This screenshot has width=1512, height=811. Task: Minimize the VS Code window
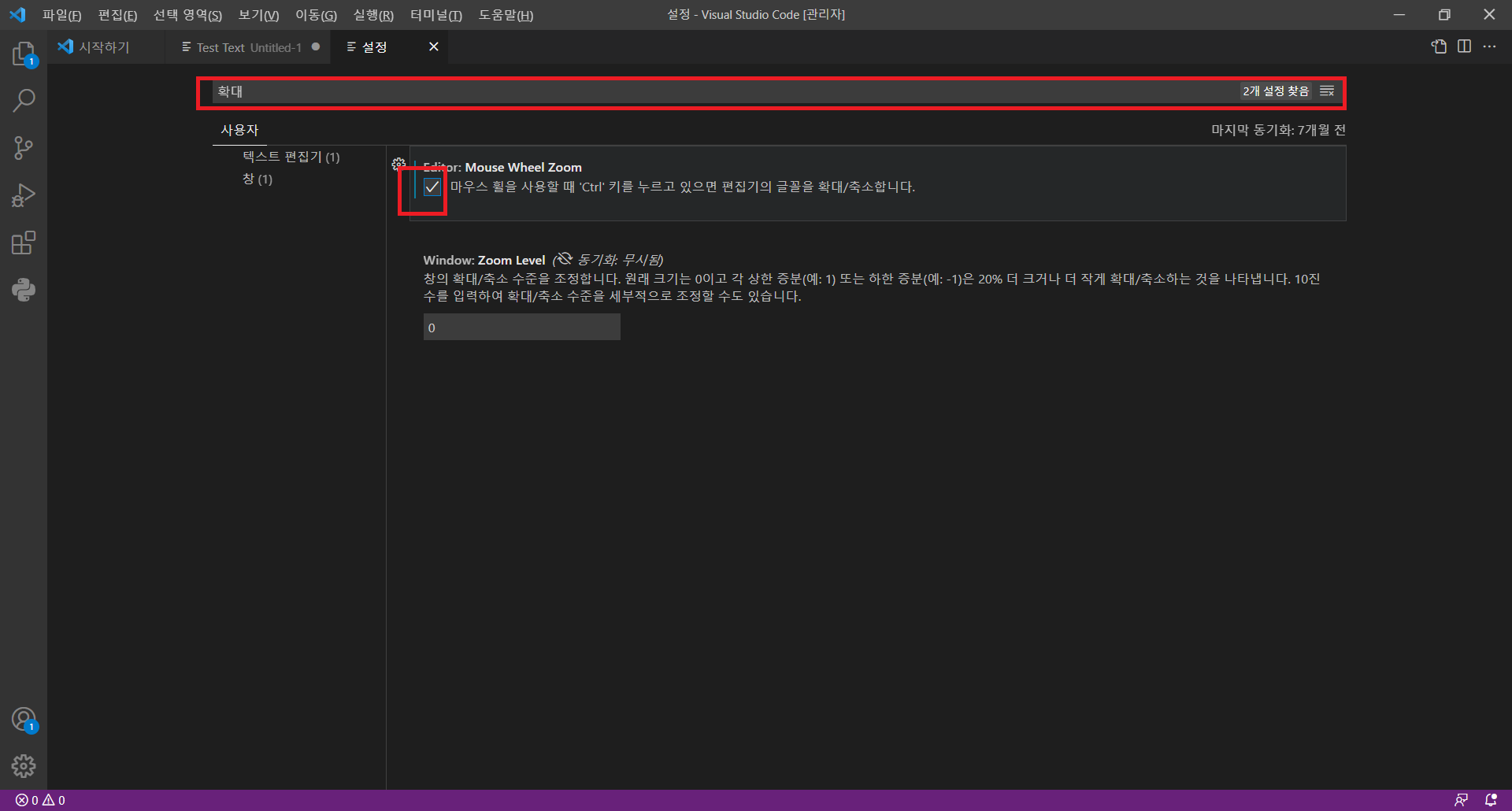[1399, 15]
